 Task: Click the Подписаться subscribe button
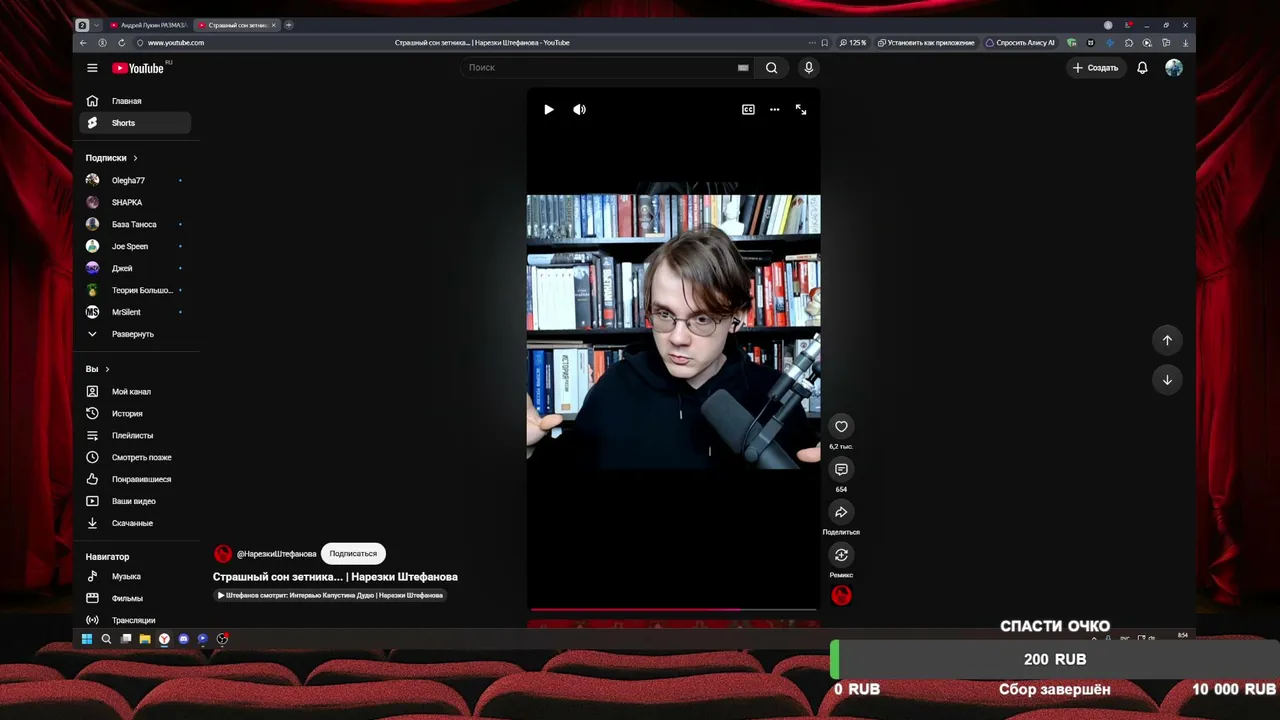353,554
